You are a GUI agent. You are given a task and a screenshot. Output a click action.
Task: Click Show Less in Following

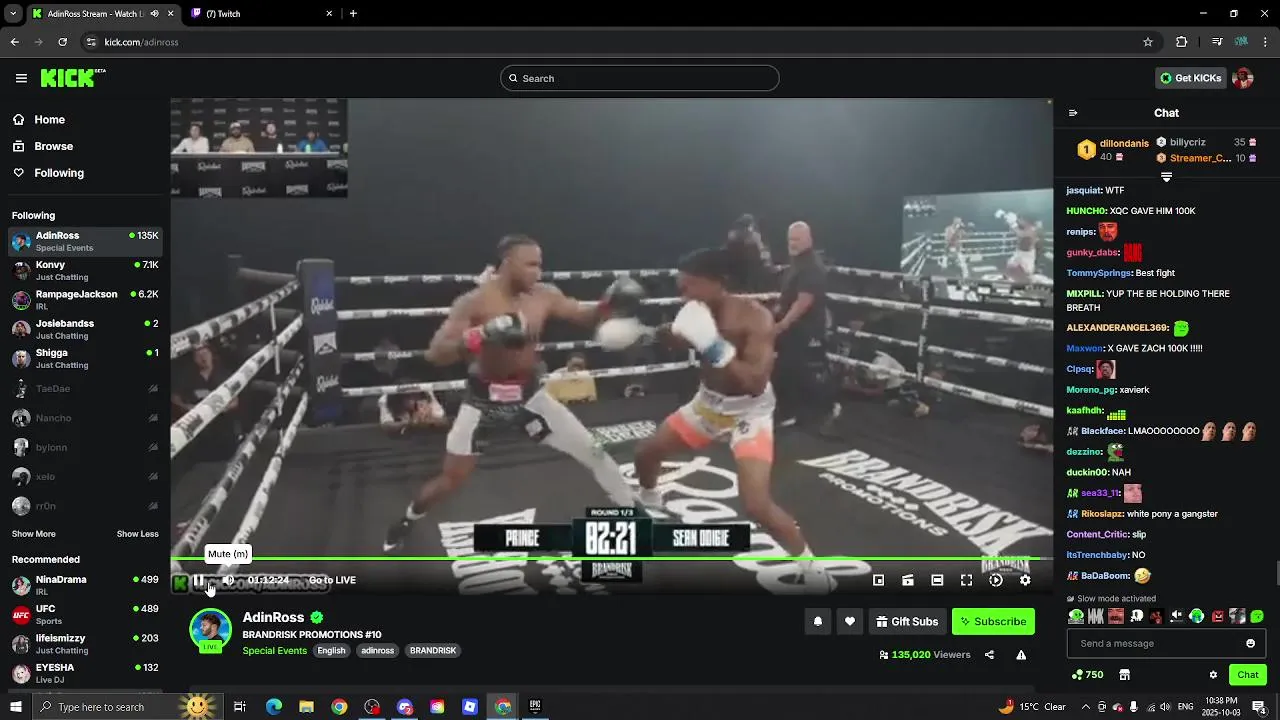click(x=138, y=534)
